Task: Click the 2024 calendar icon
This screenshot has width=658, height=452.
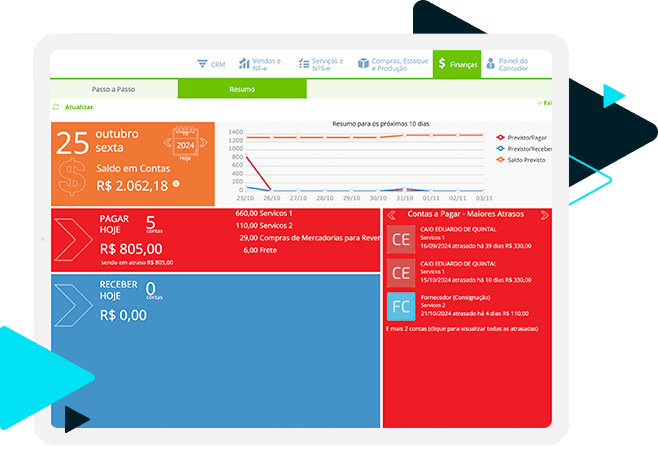Action: coord(184,143)
